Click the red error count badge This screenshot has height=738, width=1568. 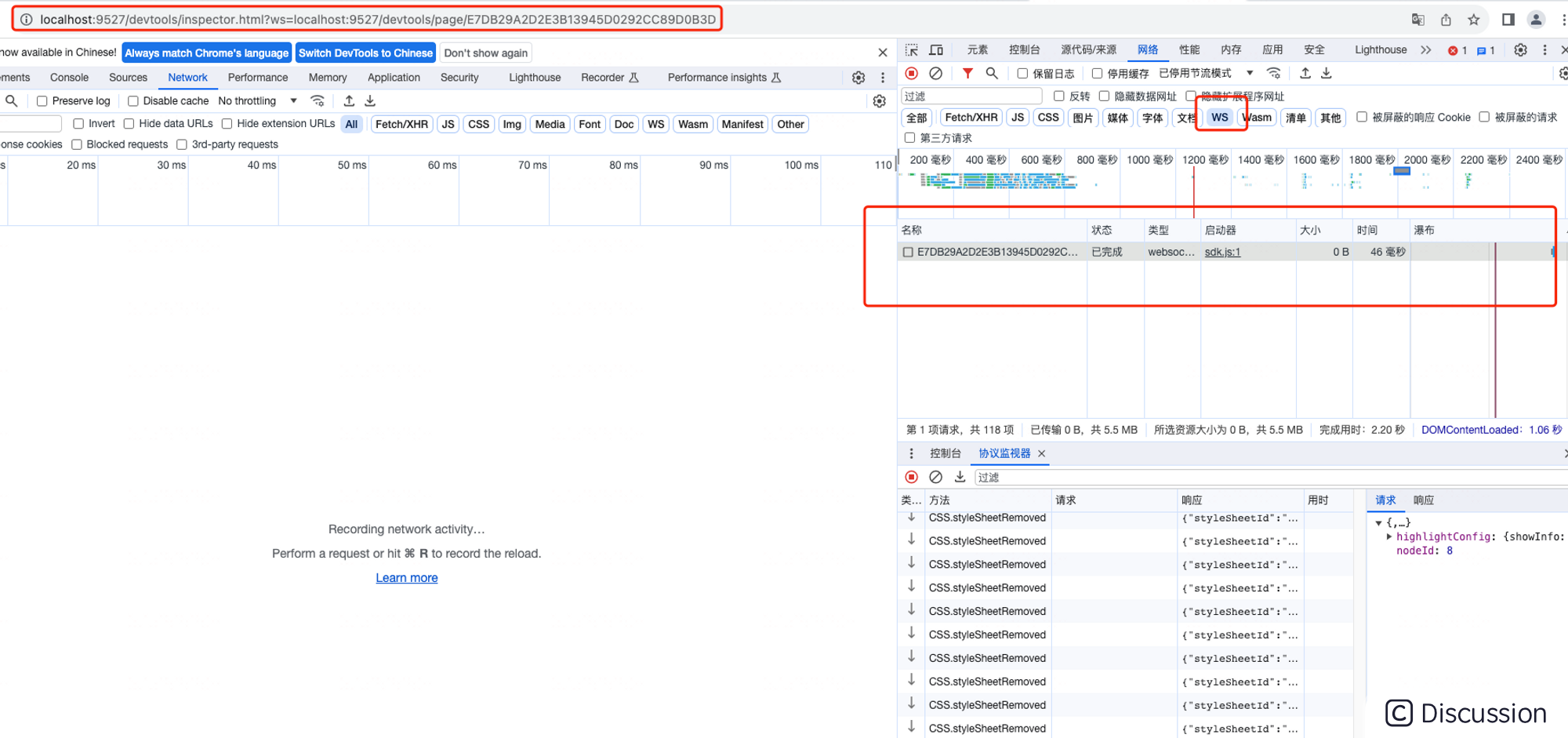[x=1457, y=50]
